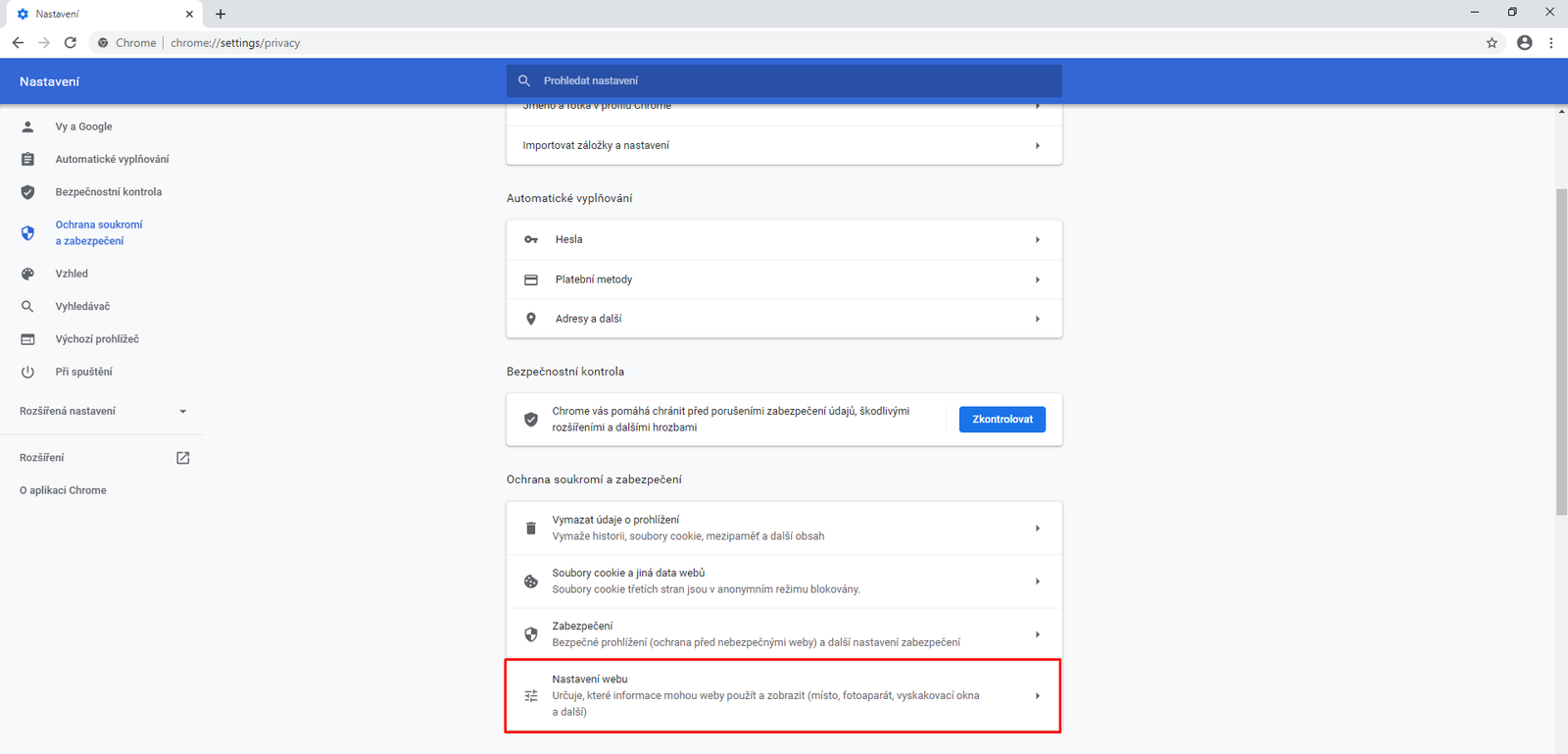Open O aplikaci Chrome link
This screenshot has width=1568, height=754.
coord(63,491)
